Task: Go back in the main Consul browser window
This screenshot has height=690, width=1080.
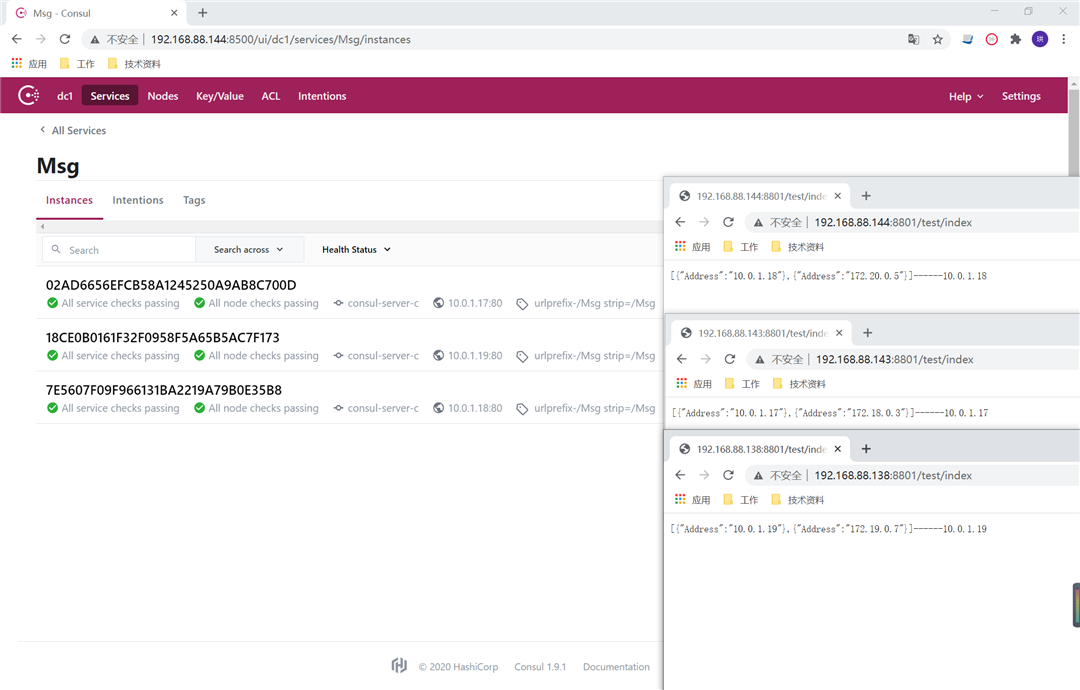Action: click(x=17, y=39)
